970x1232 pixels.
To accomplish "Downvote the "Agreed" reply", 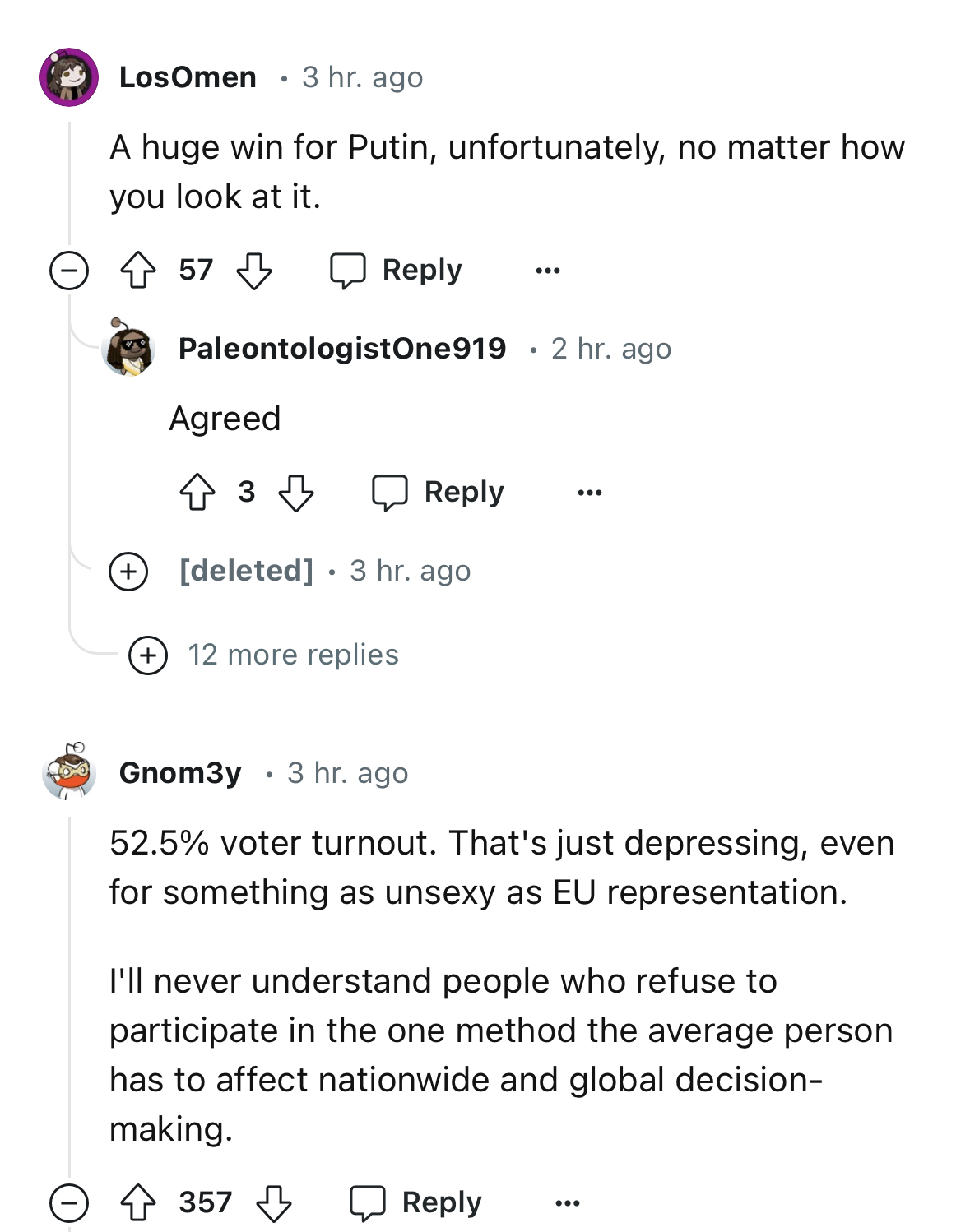I will point(296,493).
